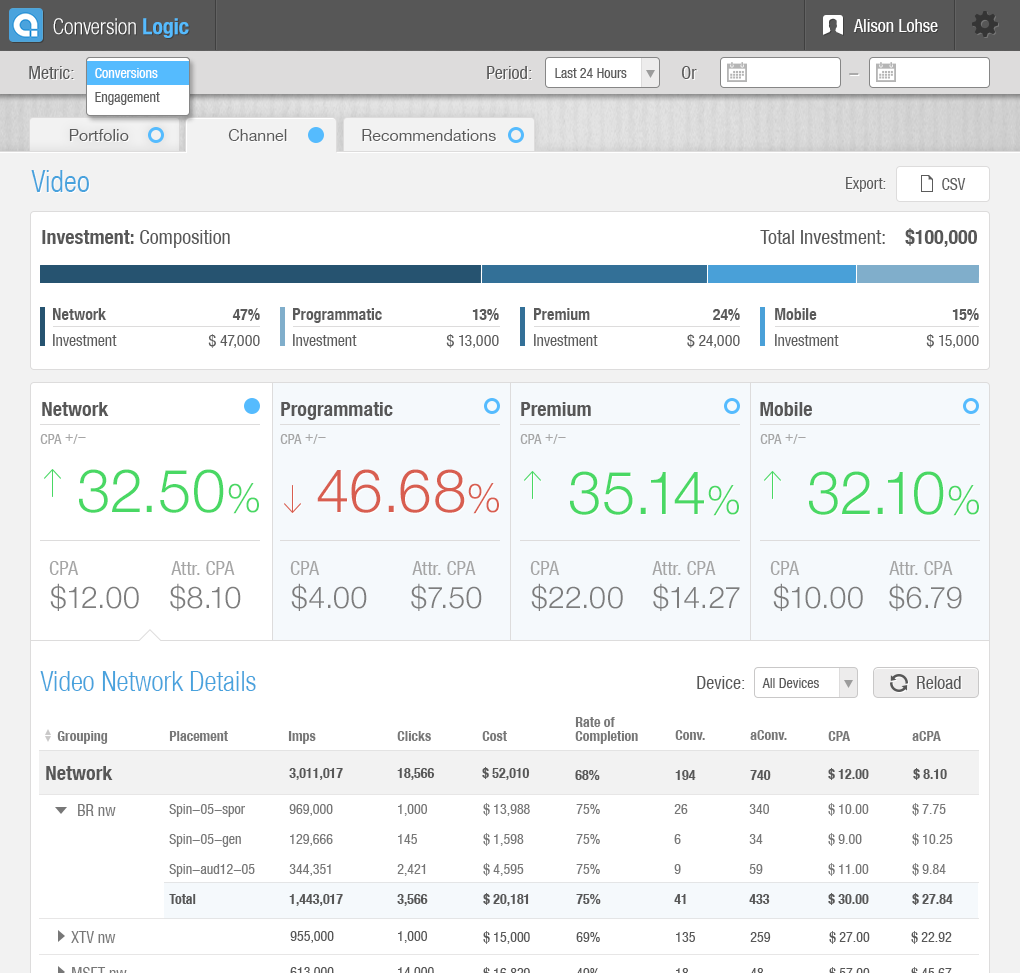The width and height of the screenshot is (1020, 973).
Task: Expand the XTV nw group row
Action: point(62,938)
